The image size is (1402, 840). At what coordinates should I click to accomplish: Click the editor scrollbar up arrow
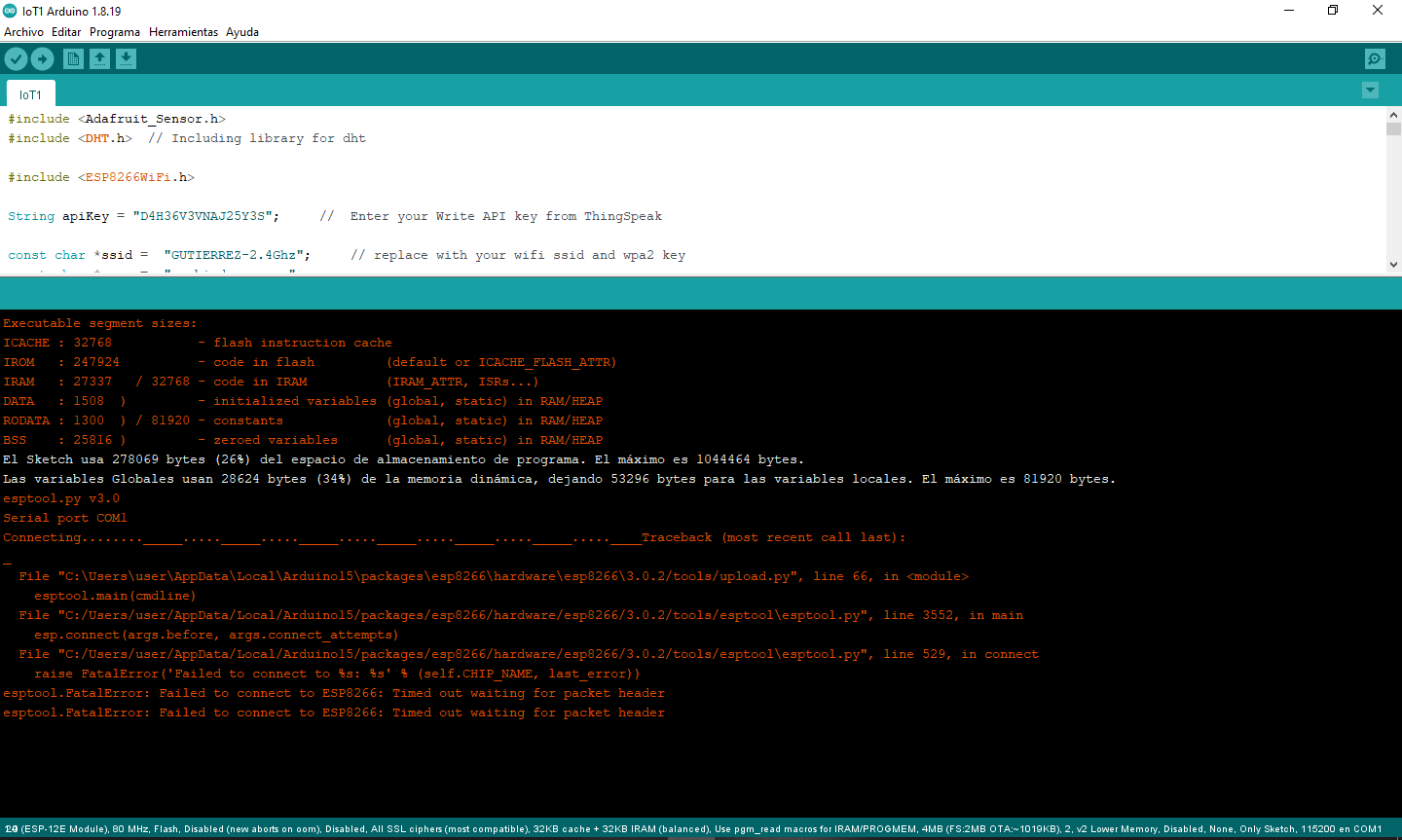[x=1393, y=115]
